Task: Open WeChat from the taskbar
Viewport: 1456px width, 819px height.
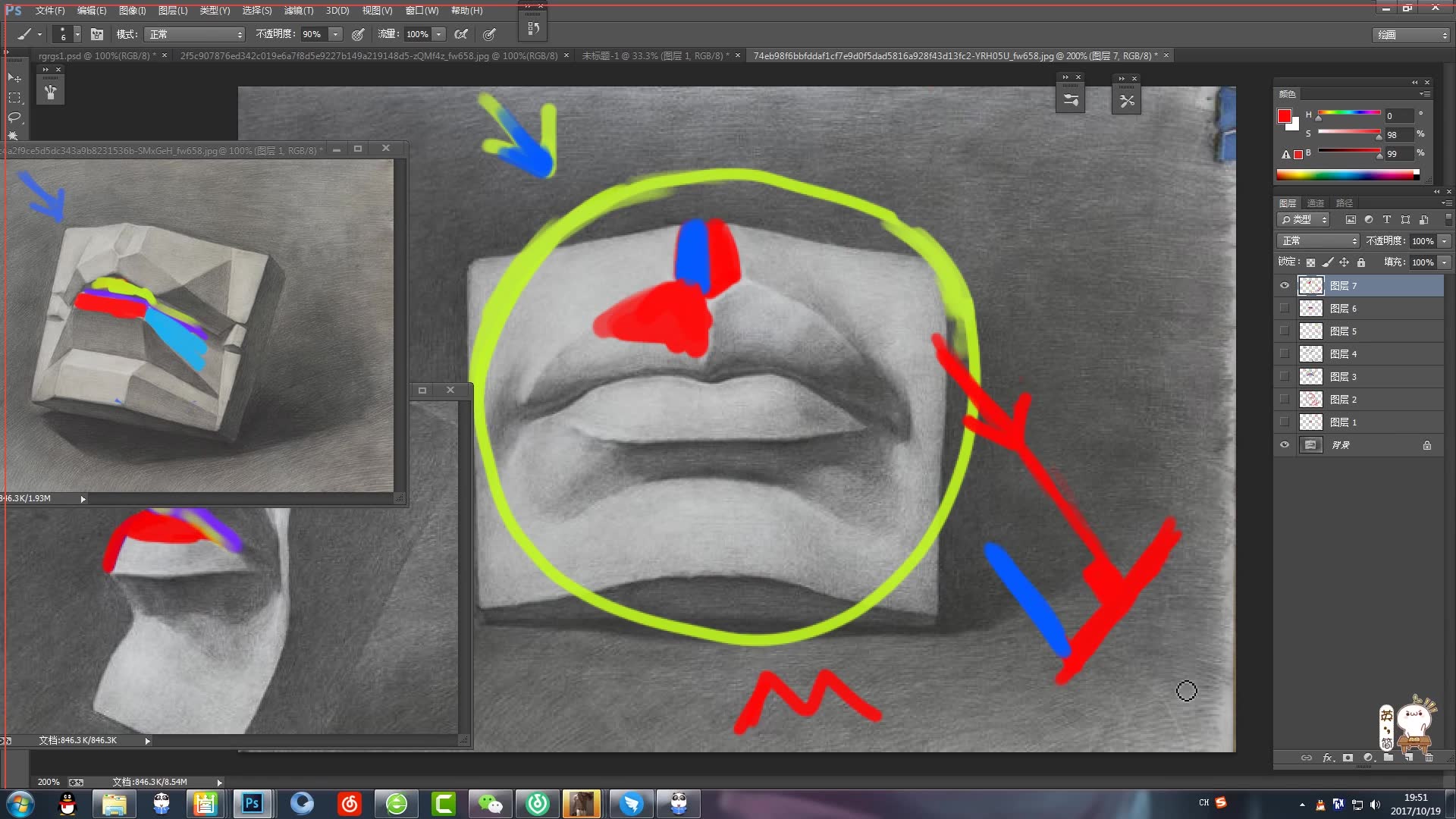Action: (x=490, y=804)
